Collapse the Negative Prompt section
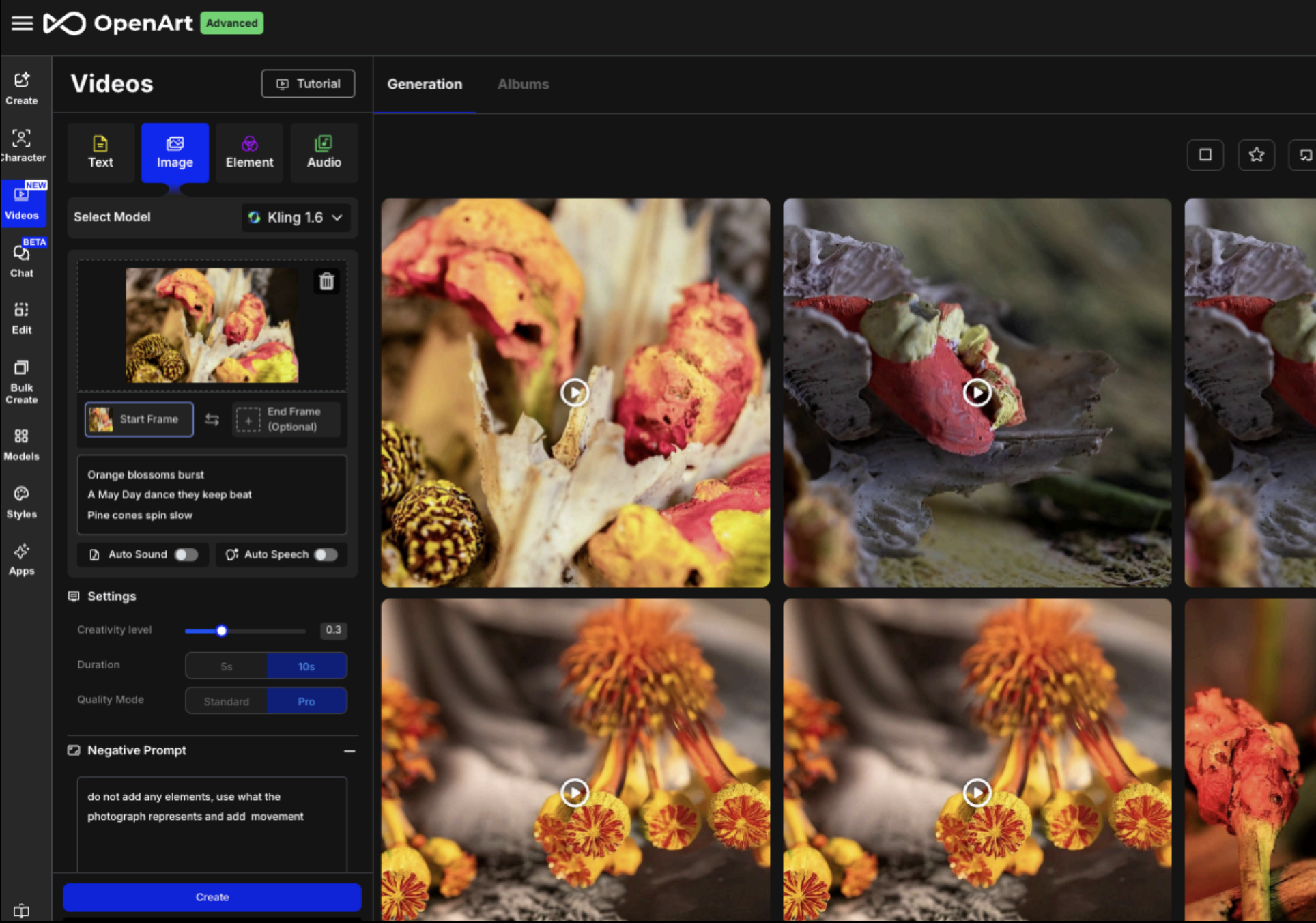Screen dimensions: 1316x923 pos(349,750)
